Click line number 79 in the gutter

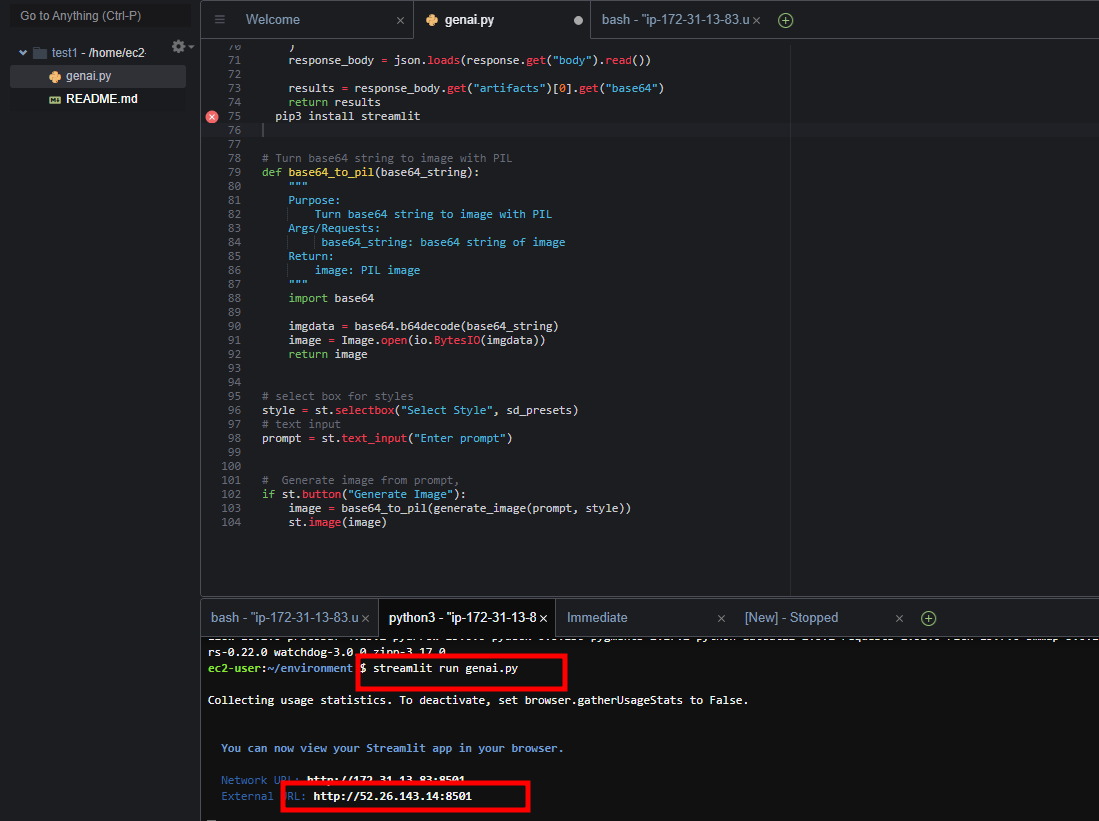234,172
